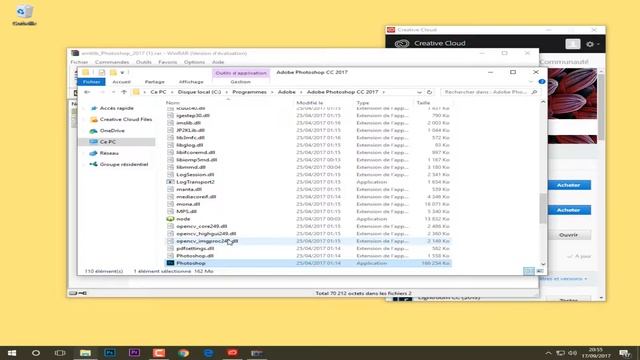Click first Acheter button in Creative Cloud
The width and height of the screenshot is (640, 360).
pos(569,185)
